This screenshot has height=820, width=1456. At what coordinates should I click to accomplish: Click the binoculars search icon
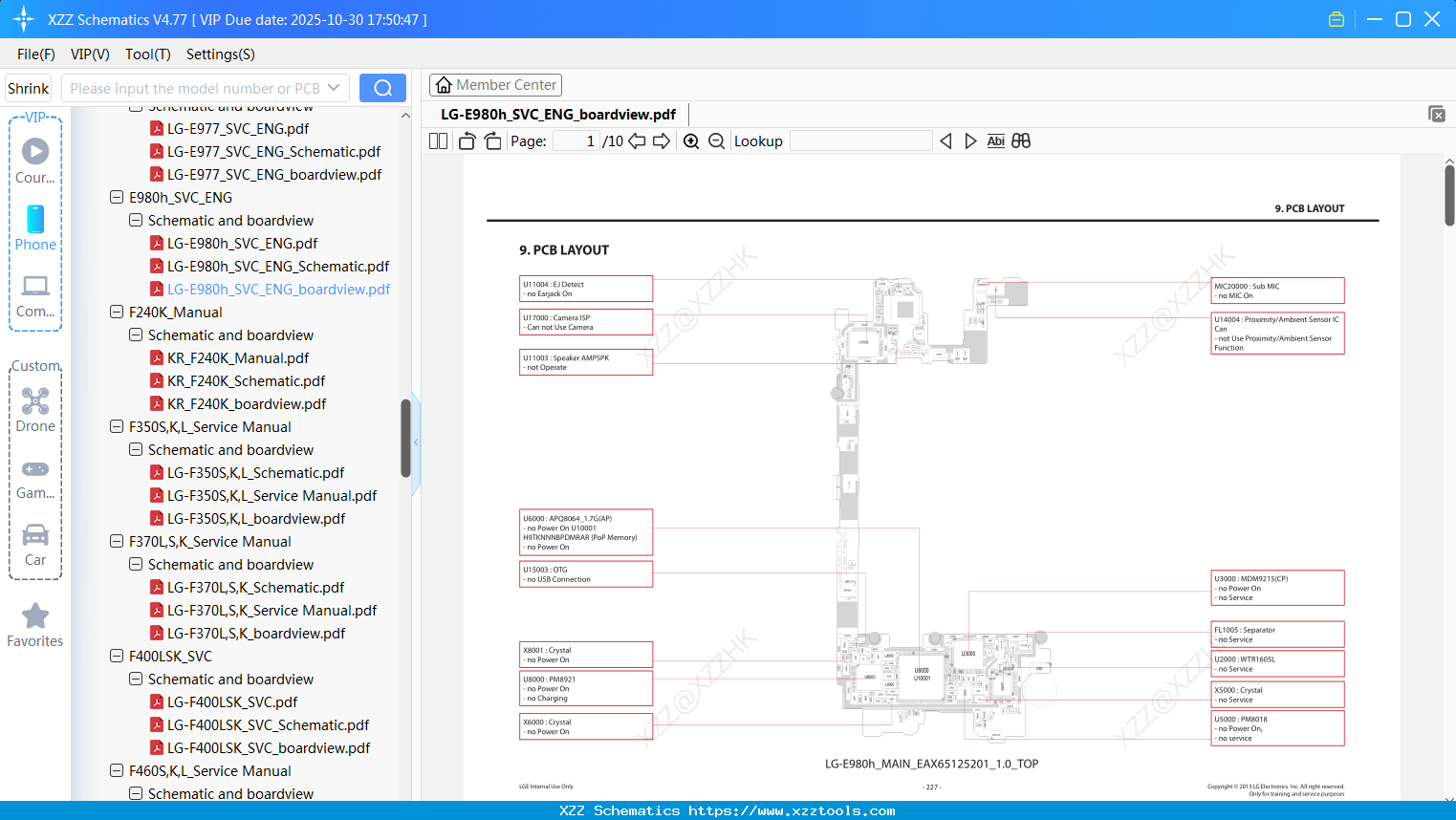pos(1021,141)
